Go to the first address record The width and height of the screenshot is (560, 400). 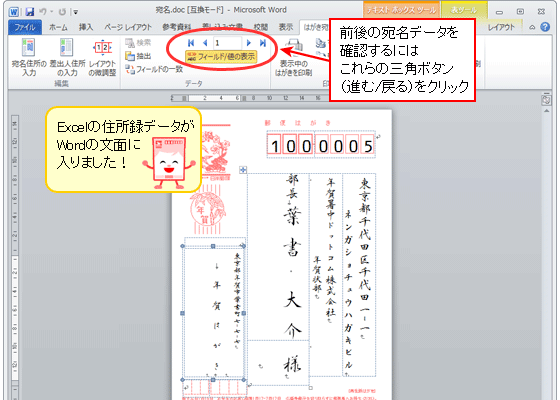pyautogui.click(x=191, y=43)
